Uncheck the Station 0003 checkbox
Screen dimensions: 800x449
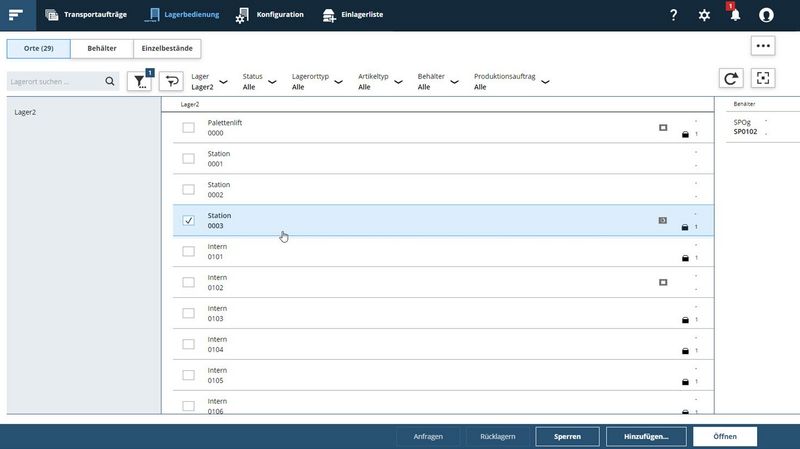click(188, 221)
